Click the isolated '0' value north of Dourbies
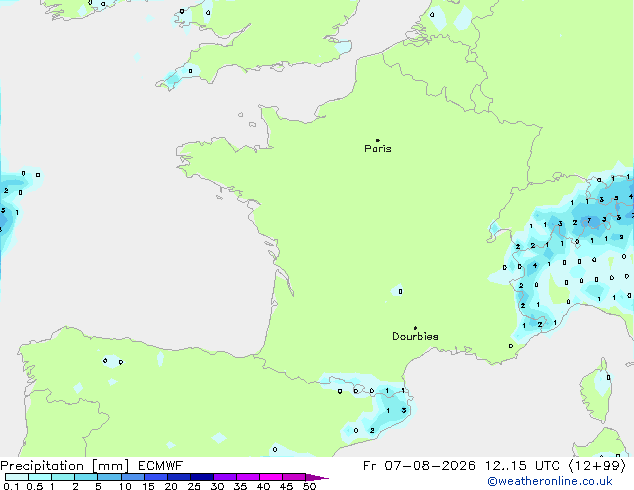634x490 pixels. coord(400,291)
